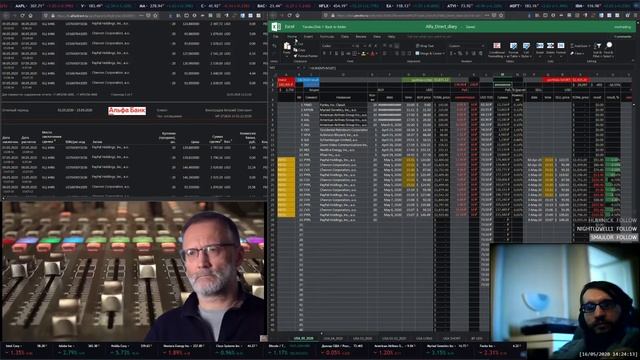Screen dimensions: 640x360
Task: Open Sort & Filter options
Action: [x=598, y=50]
